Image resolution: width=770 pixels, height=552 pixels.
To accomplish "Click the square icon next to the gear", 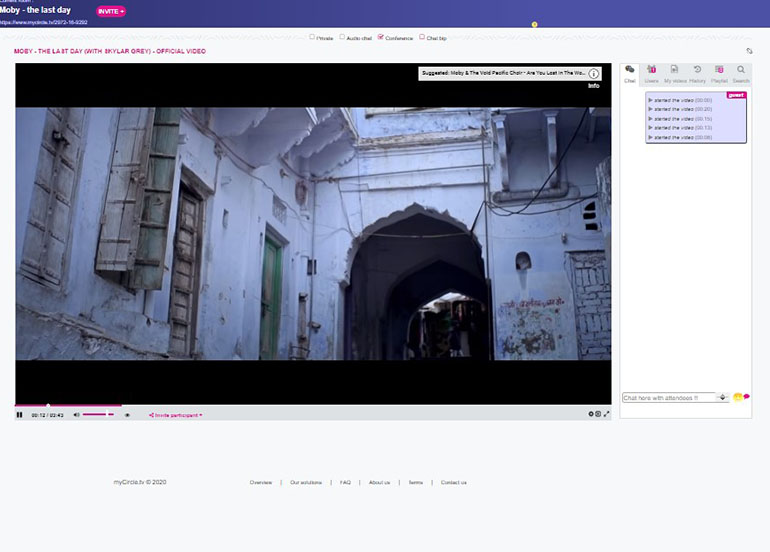I will coord(598,414).
